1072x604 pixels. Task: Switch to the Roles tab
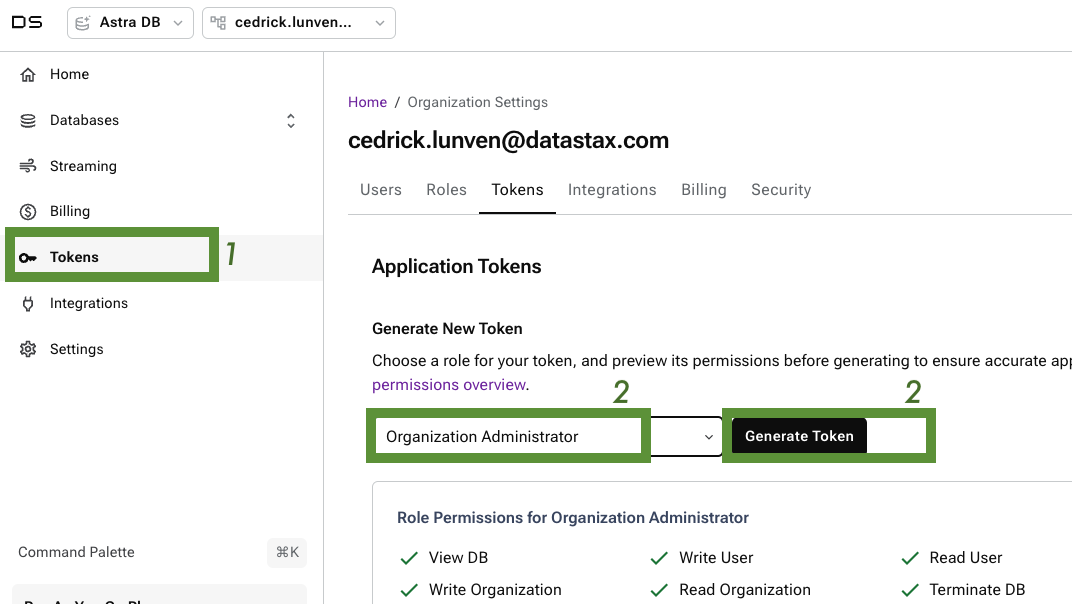coord(446,190)
